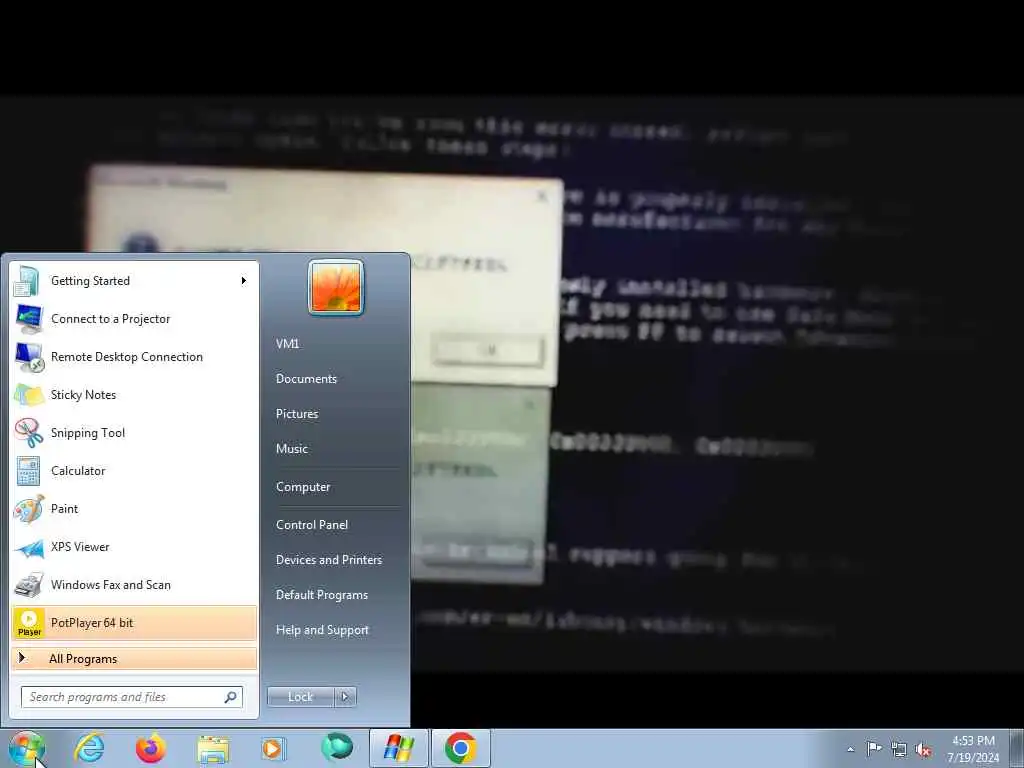The image size is (1024, 768).
Task: Click the Windows Fax and Scan label
Action: [x=111, y=585]
